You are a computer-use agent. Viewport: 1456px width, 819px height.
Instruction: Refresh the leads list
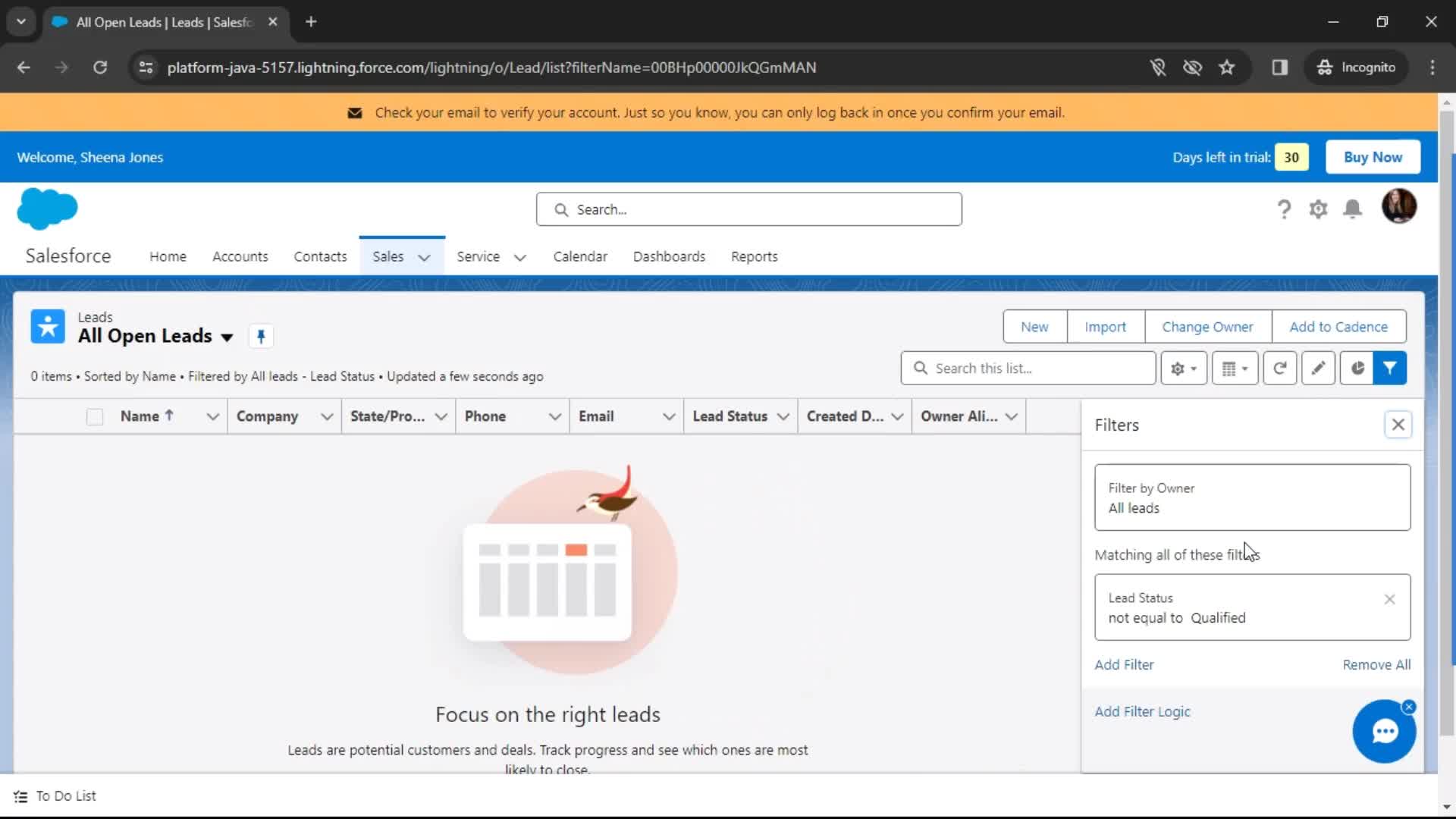(x=1280, y=369)
